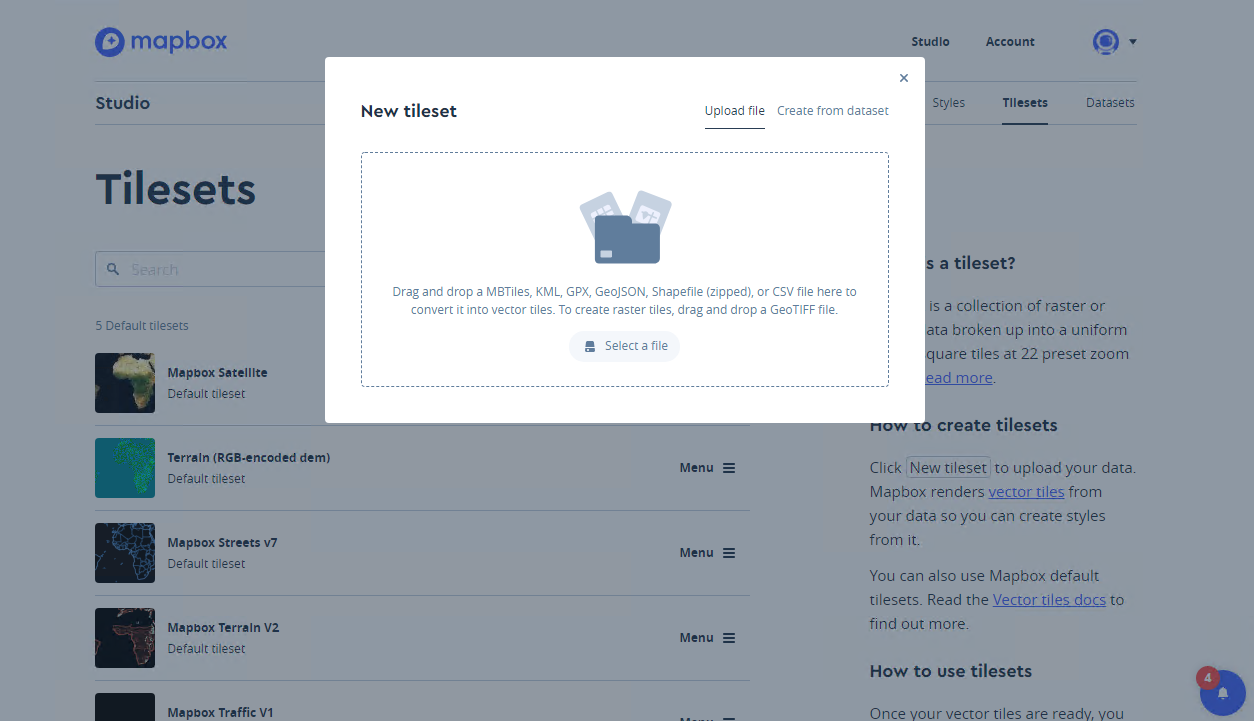Go to the Styles tab

[949, 103]
